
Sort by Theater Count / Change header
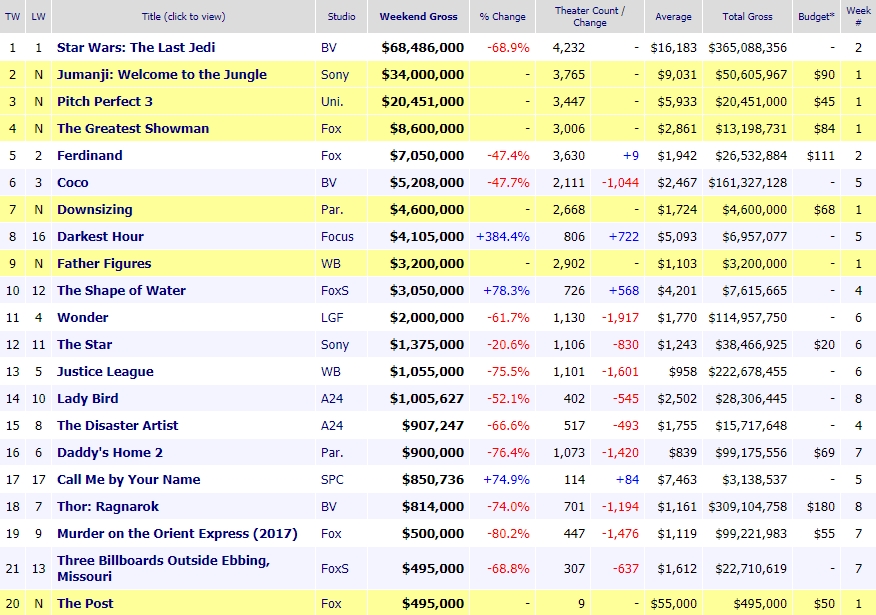click(590, 16)
